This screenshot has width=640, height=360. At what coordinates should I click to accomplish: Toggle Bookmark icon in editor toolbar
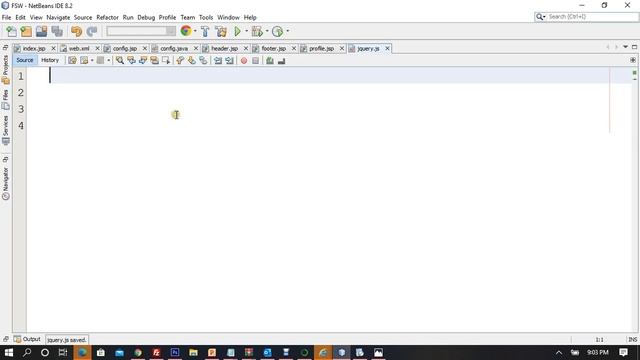tap(203, 61)
